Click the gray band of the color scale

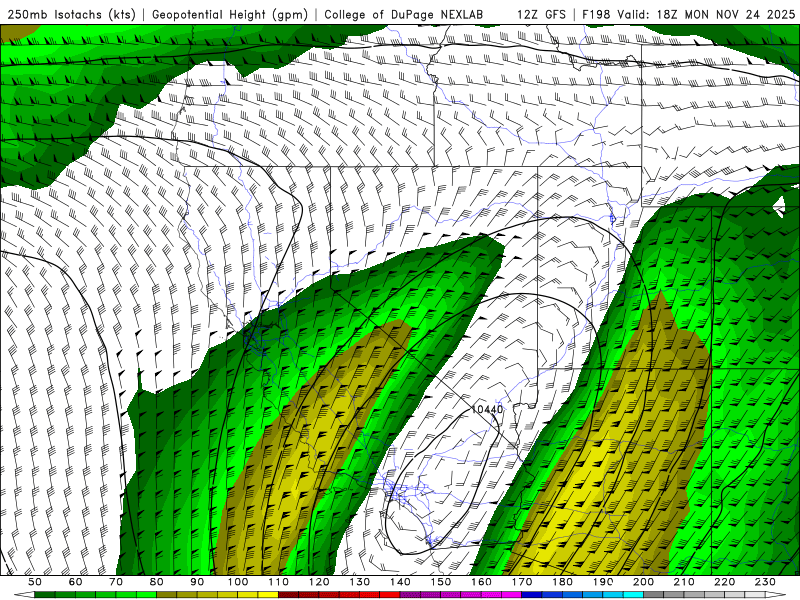(x=704, y=595)
